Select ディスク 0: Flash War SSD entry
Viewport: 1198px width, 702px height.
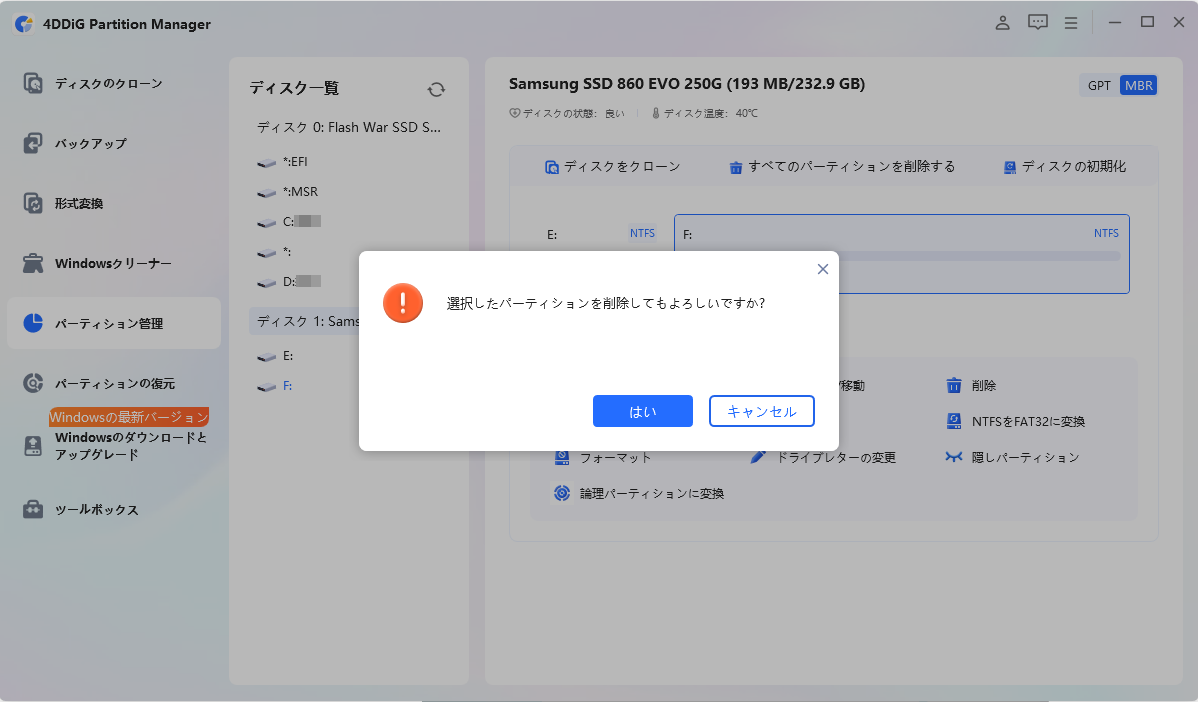(348, 128)
